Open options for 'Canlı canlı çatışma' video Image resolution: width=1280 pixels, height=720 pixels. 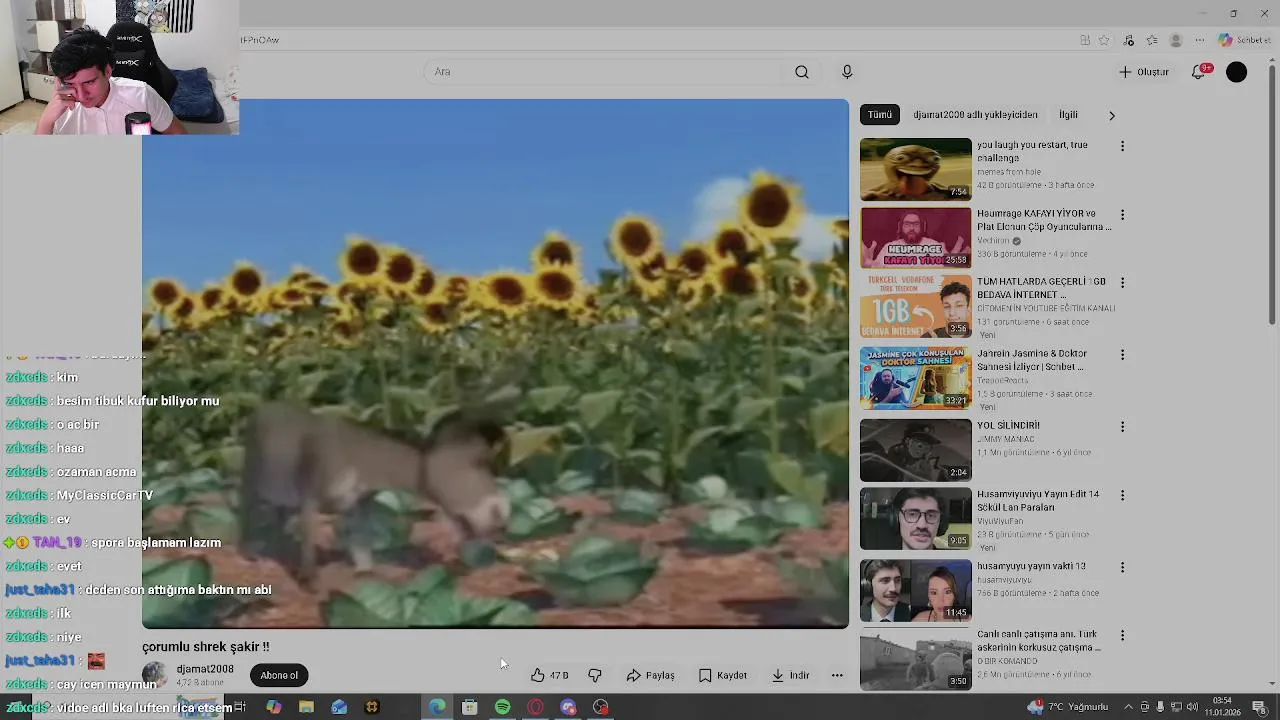tap(1122, 635)
